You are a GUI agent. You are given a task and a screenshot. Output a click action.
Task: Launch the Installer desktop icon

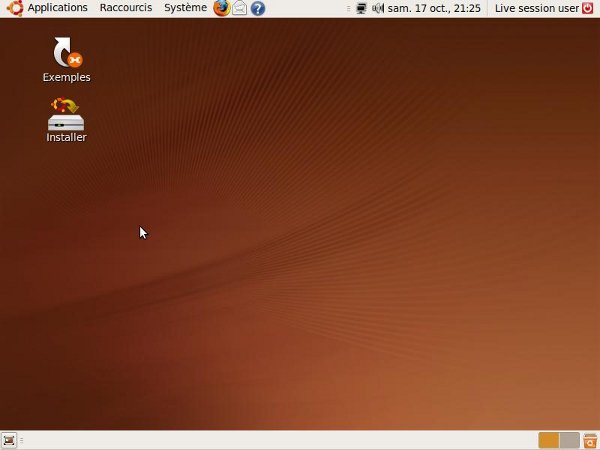(66, 120)
